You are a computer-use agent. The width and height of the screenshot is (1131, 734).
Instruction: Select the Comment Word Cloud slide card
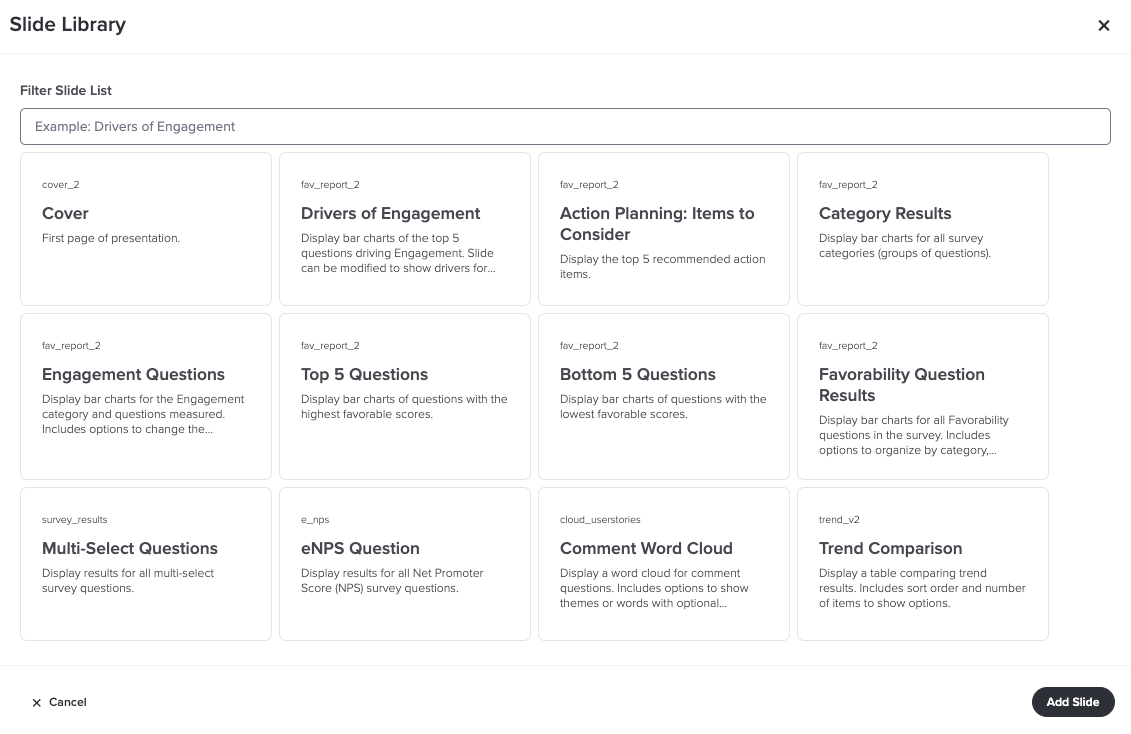(664, 564)
